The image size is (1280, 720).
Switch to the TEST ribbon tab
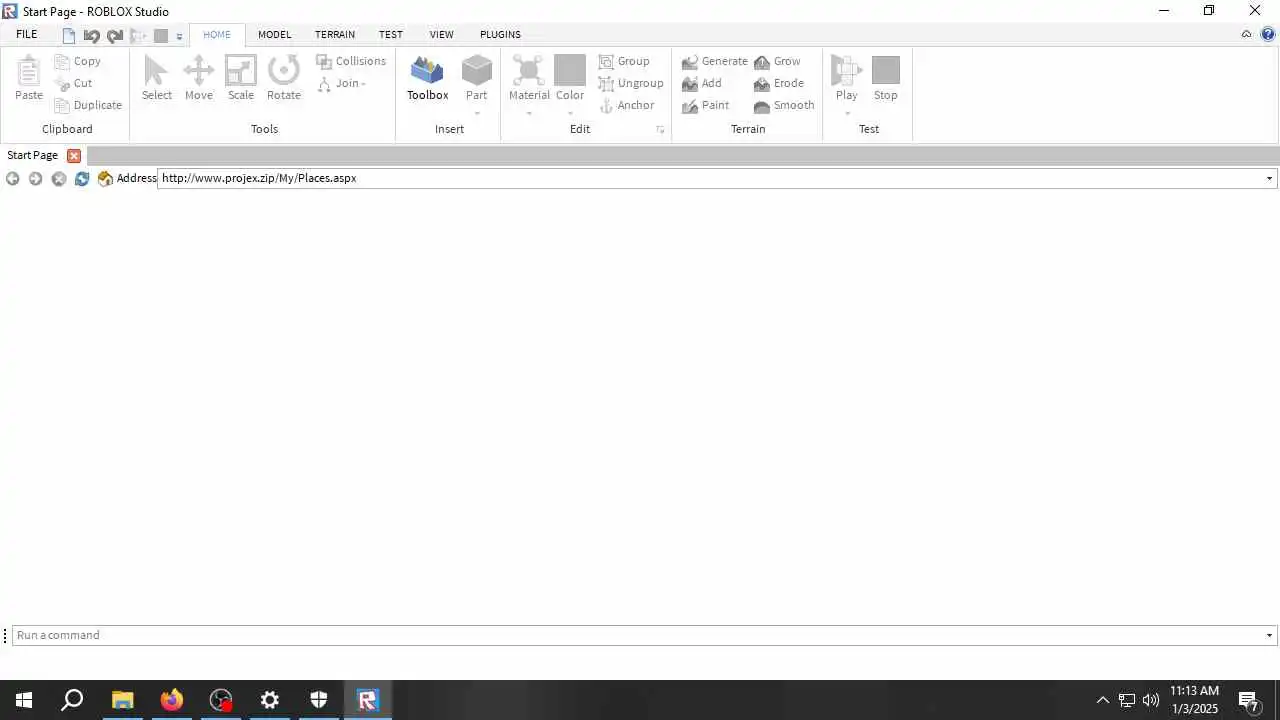391,34
